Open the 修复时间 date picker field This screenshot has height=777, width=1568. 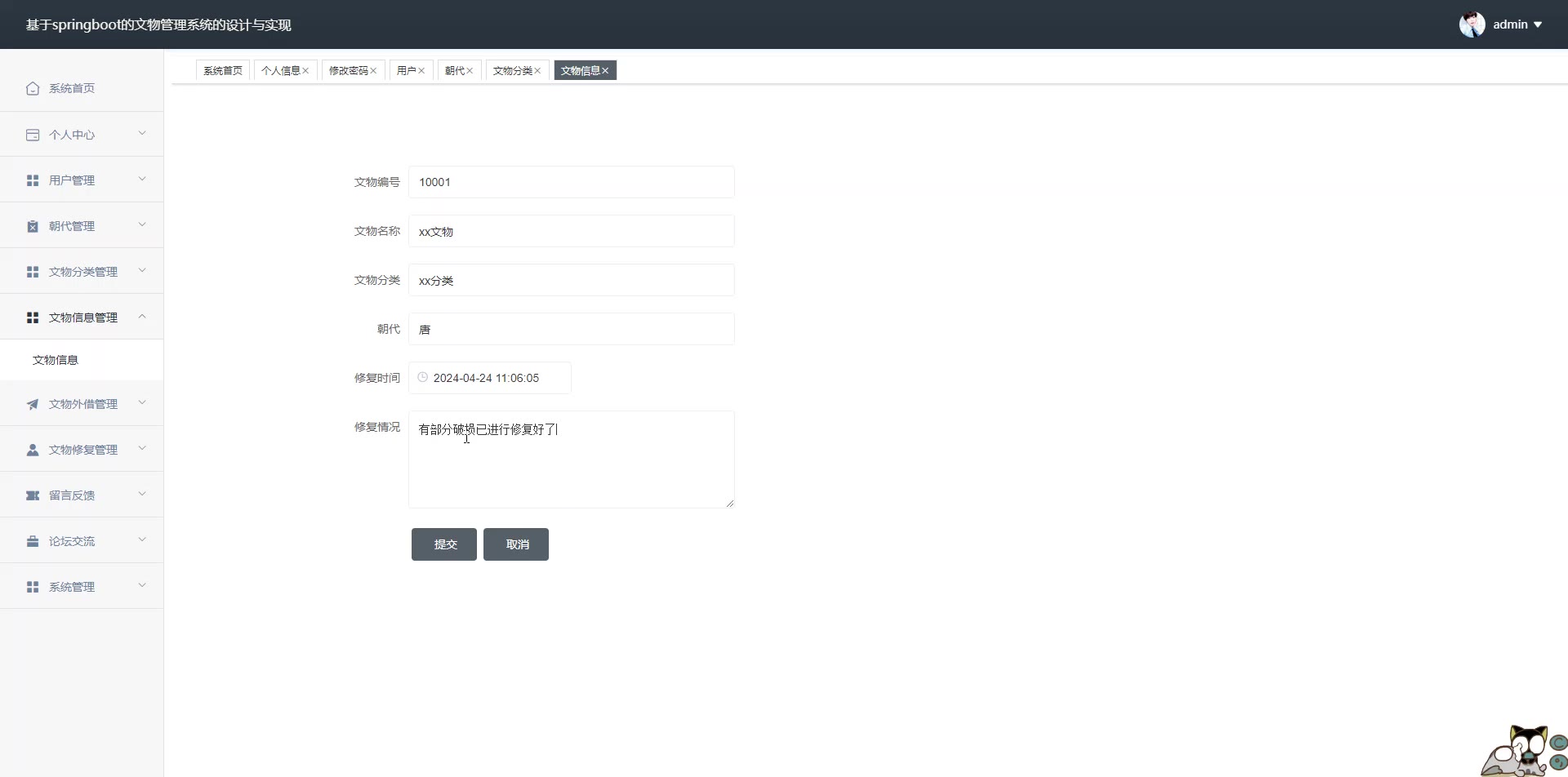490,378
